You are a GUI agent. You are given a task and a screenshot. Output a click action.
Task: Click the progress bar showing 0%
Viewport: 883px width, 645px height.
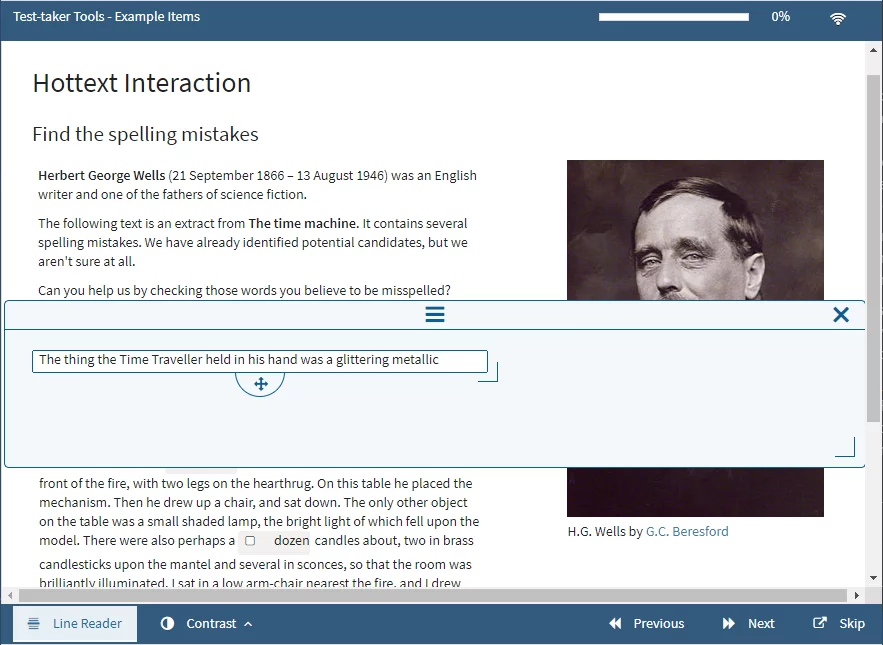tap(673, 16)
